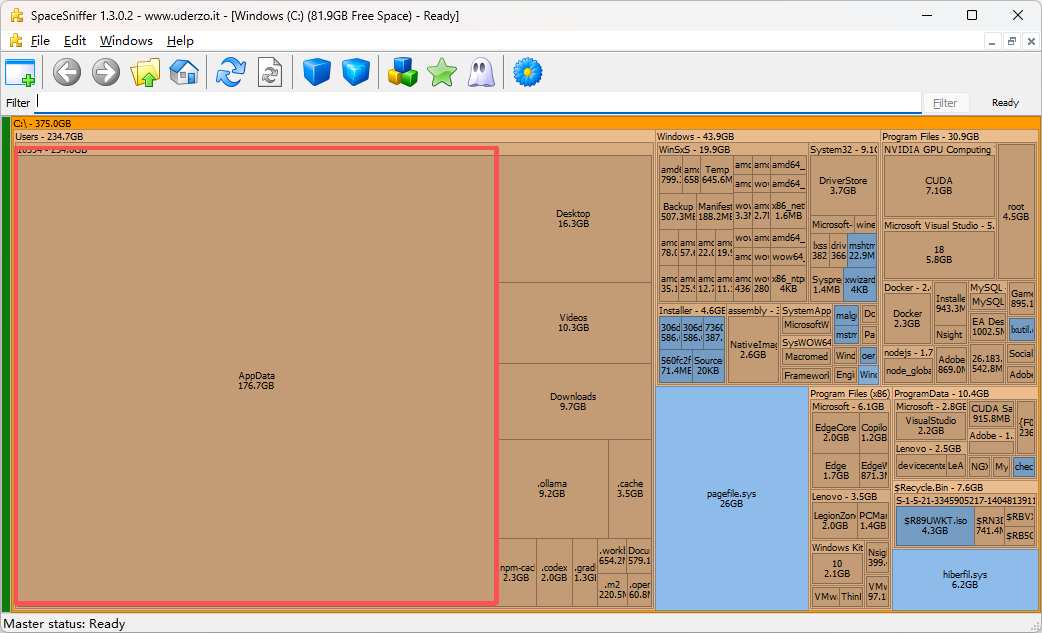Select the Backup 507.3MB block

pos(678,211)
